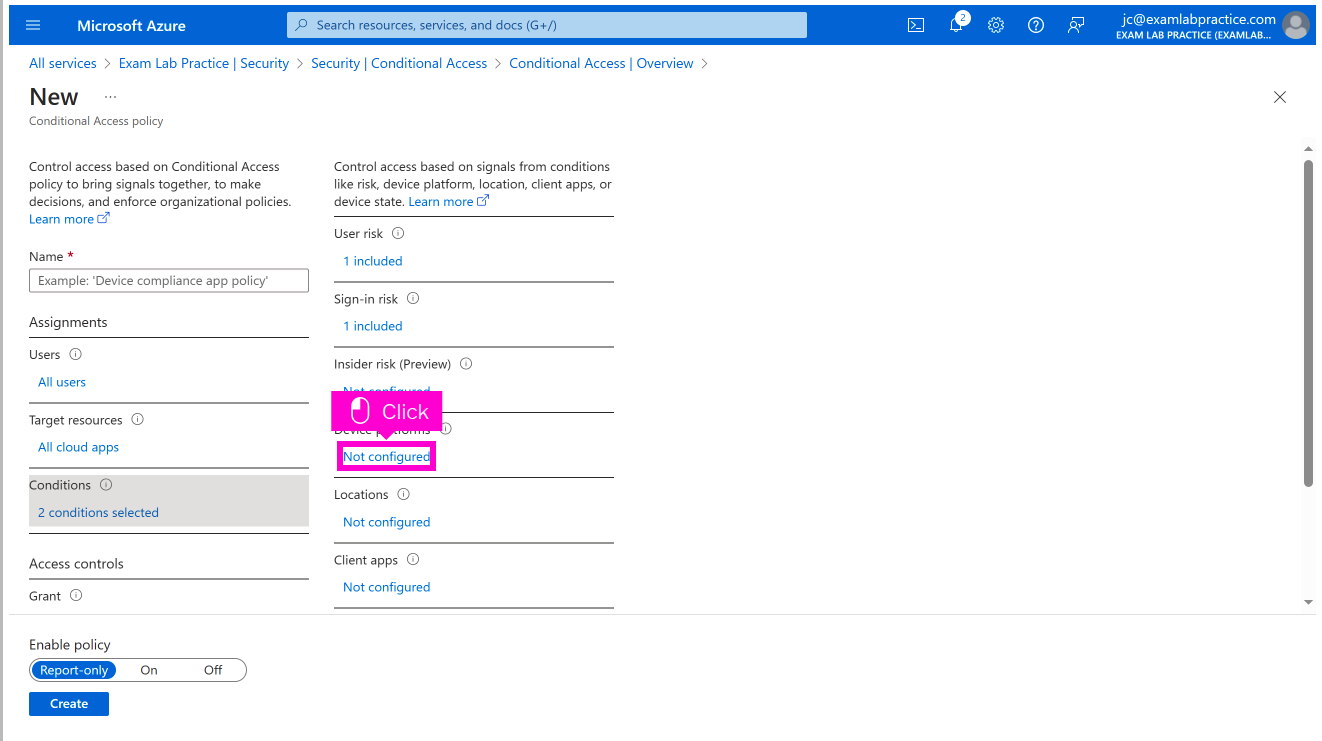
Task: Click the account avatar picture
Action: pos(1295,25)
